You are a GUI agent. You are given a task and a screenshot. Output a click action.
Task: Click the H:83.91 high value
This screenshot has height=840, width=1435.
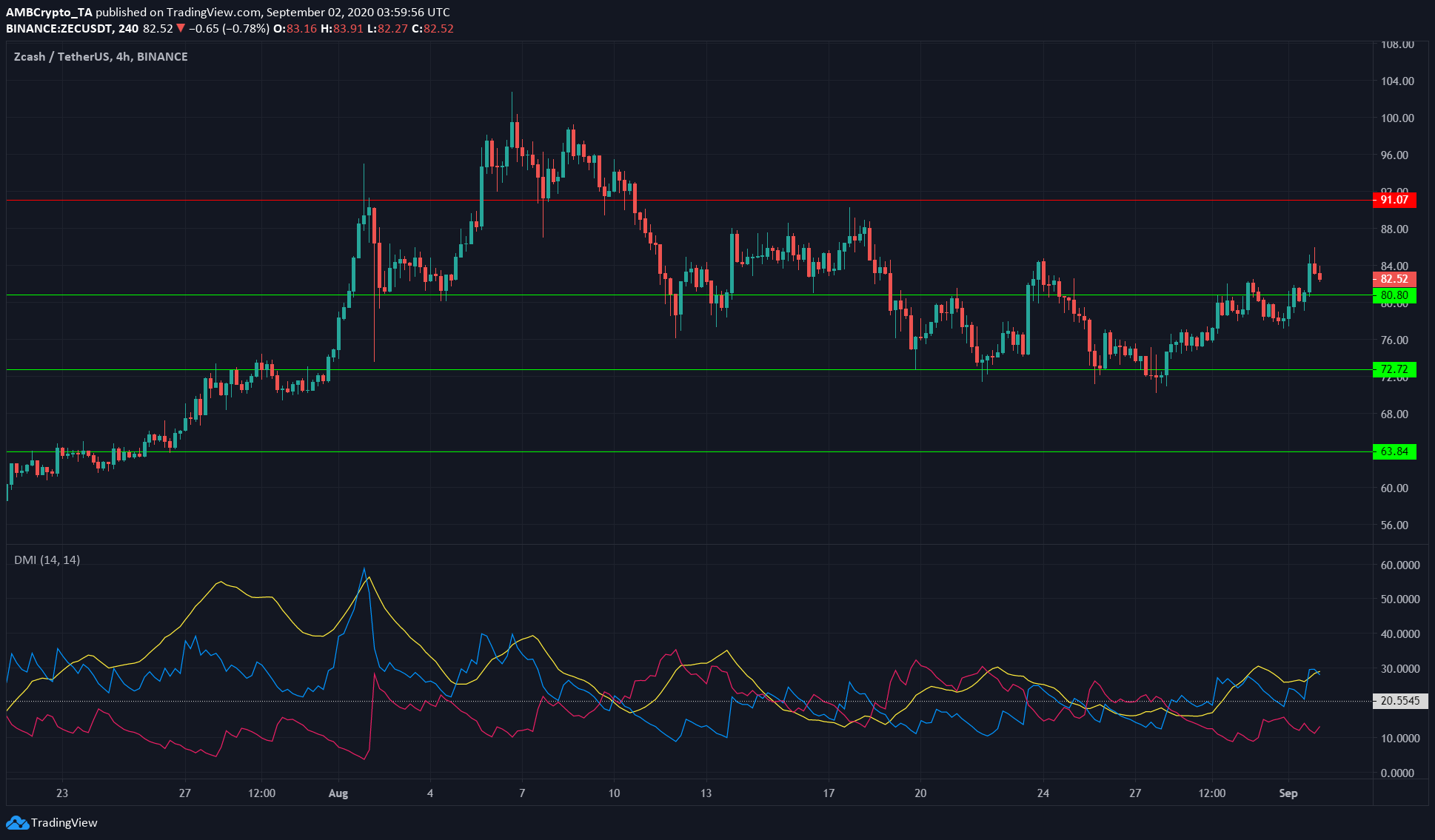(x=342, y=29)
